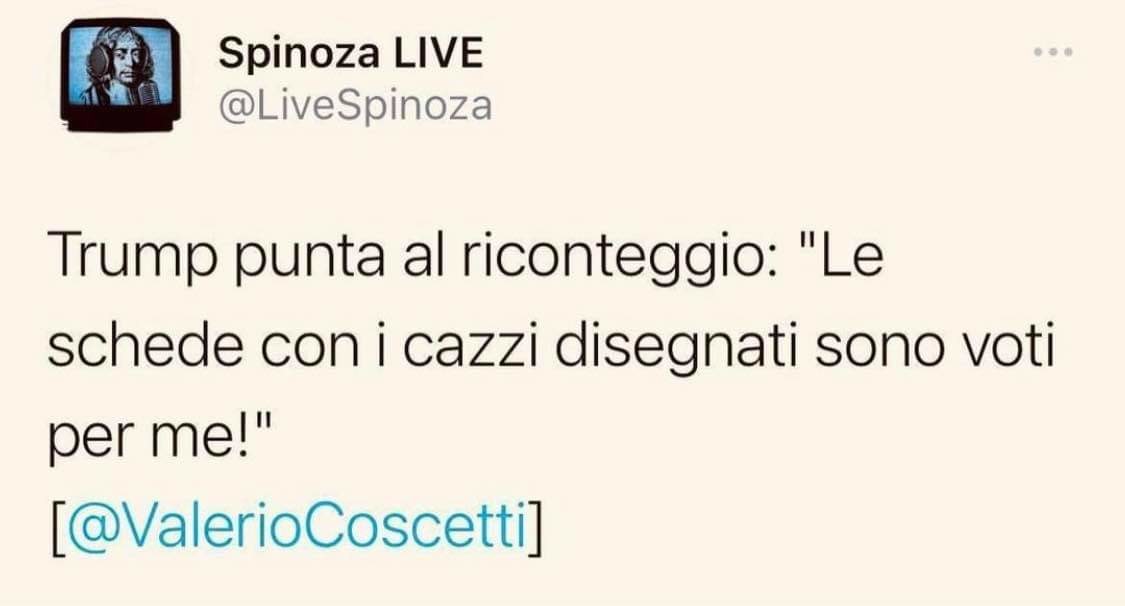
Task: Click the opening bracket before the mention
Action: [57, 527]
